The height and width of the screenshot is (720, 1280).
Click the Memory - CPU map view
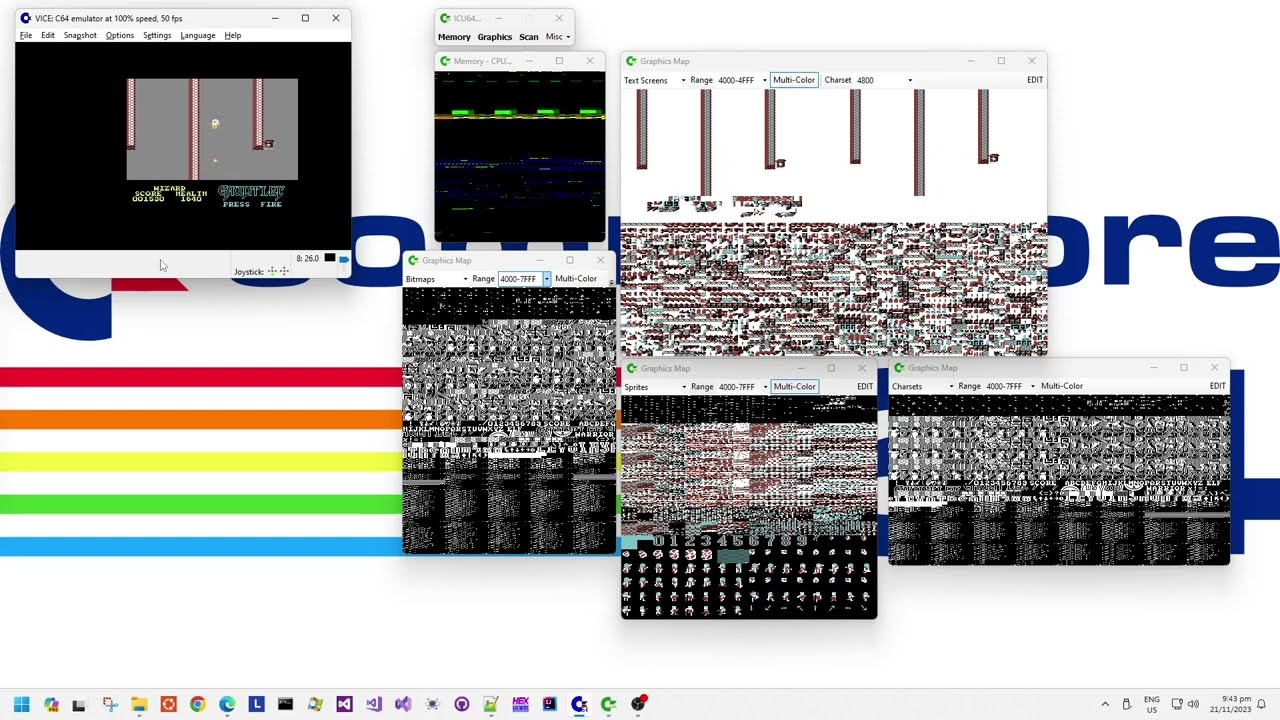pos(520,157)
